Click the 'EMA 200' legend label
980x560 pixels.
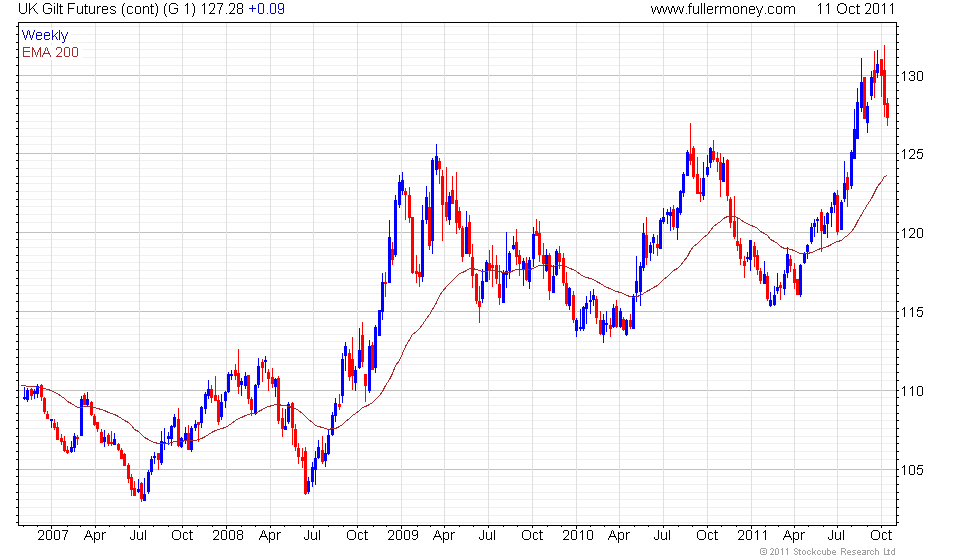tap(51, 52)
